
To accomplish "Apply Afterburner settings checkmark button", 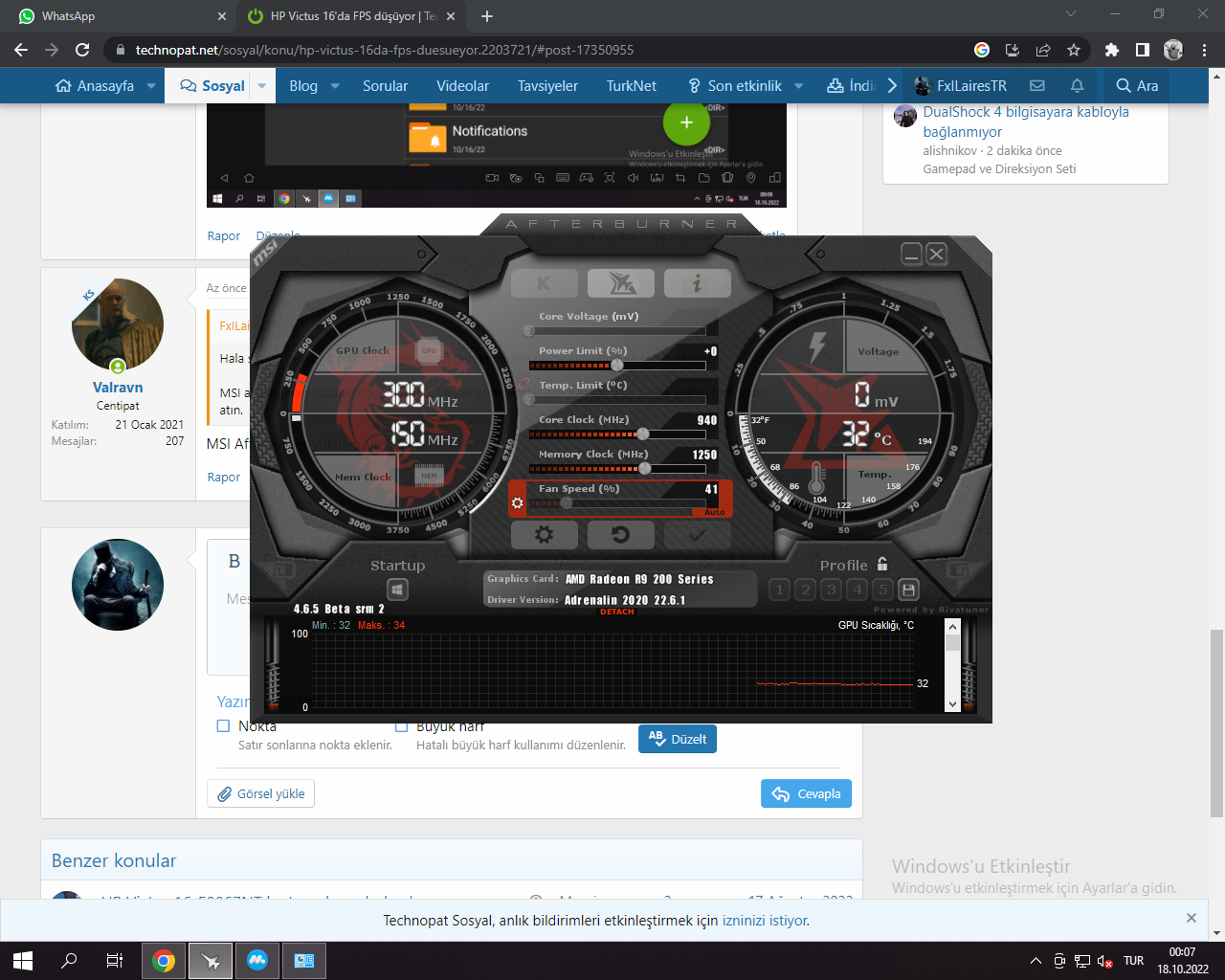I will [697, 534].
